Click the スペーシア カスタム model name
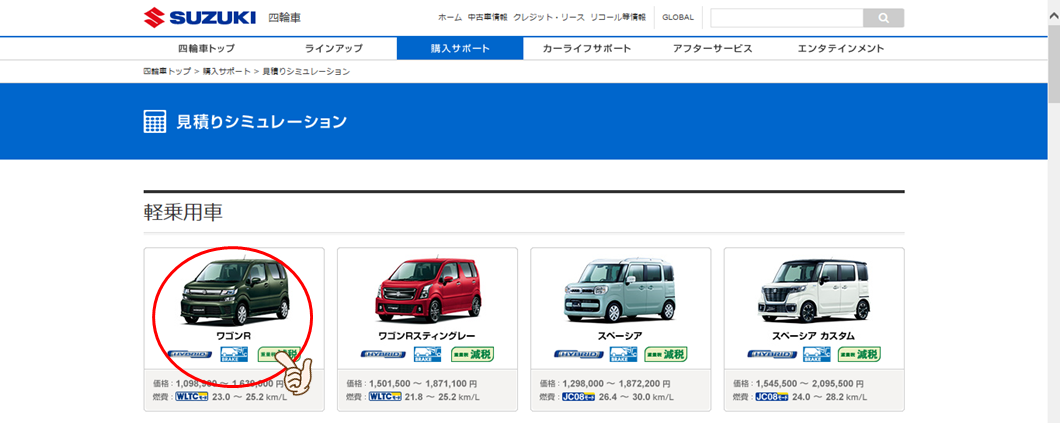This screenshot has width=1060, height=423. [x=814, y=335]
